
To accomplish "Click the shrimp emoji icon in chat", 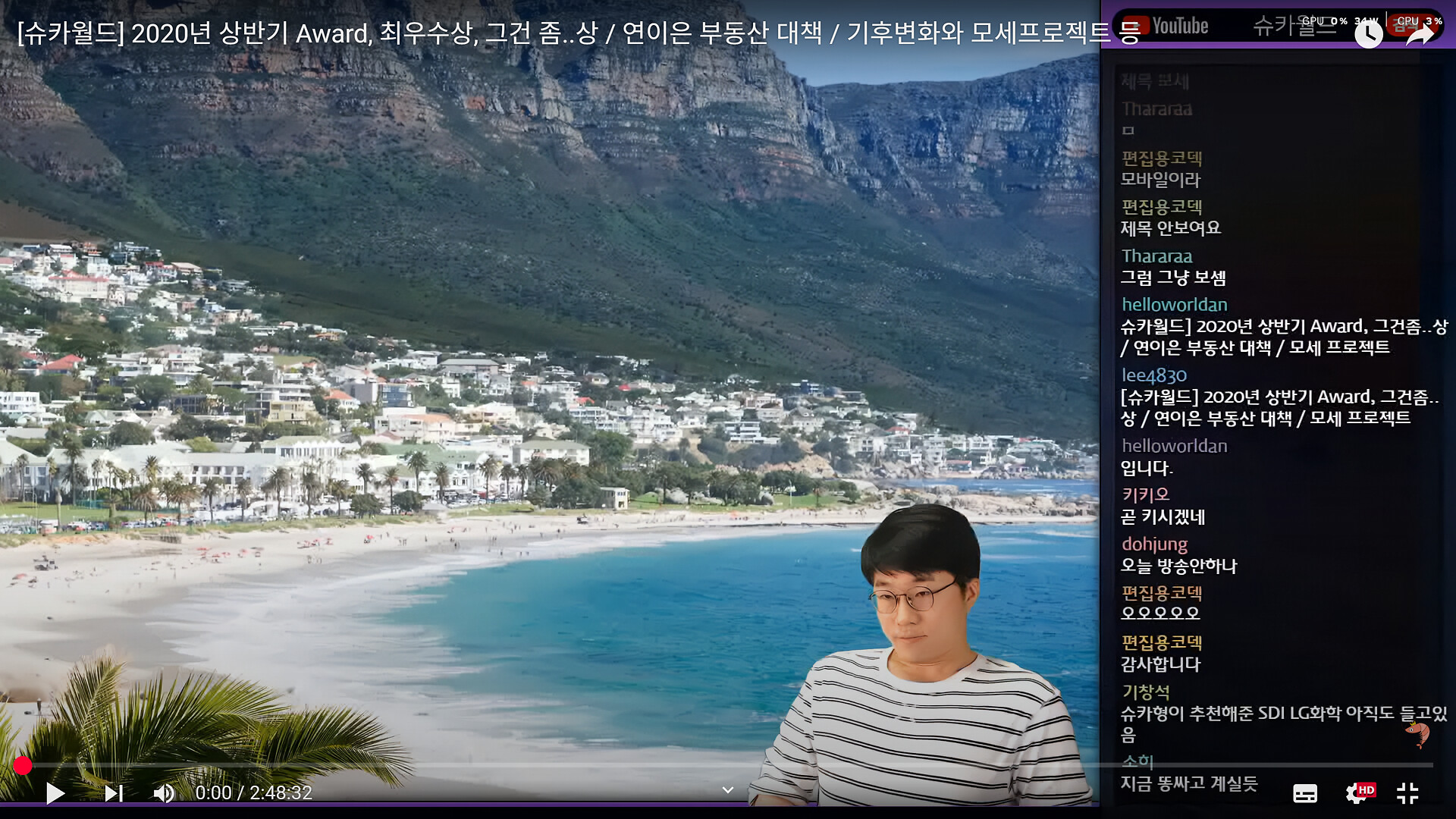I will [x=1417, y=733].
